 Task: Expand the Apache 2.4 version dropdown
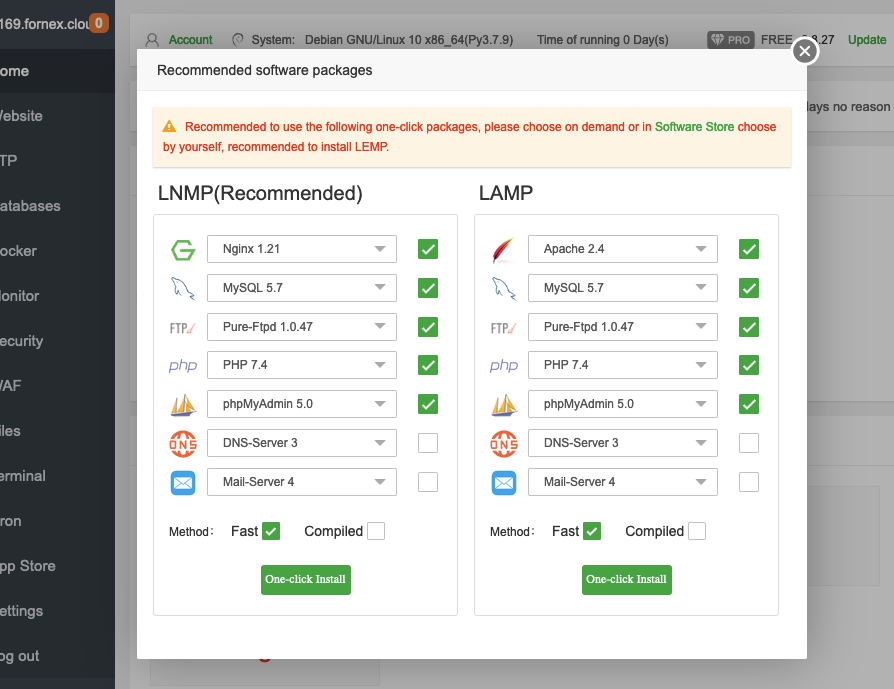(622, 249)
